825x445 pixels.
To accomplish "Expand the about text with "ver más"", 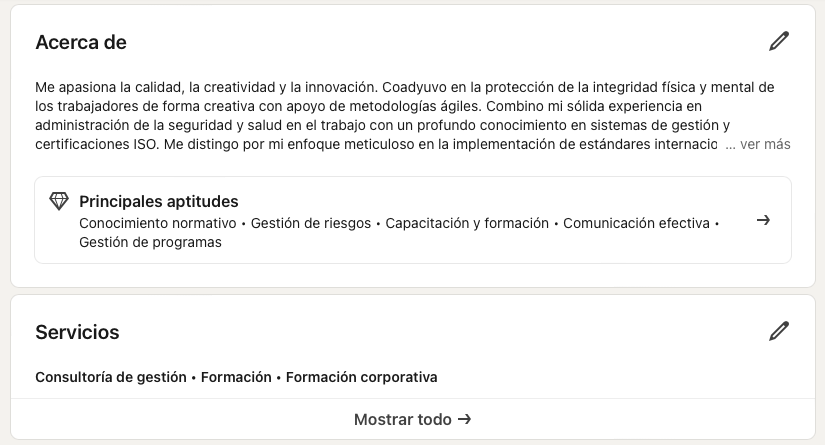I will tap(765, 144).
